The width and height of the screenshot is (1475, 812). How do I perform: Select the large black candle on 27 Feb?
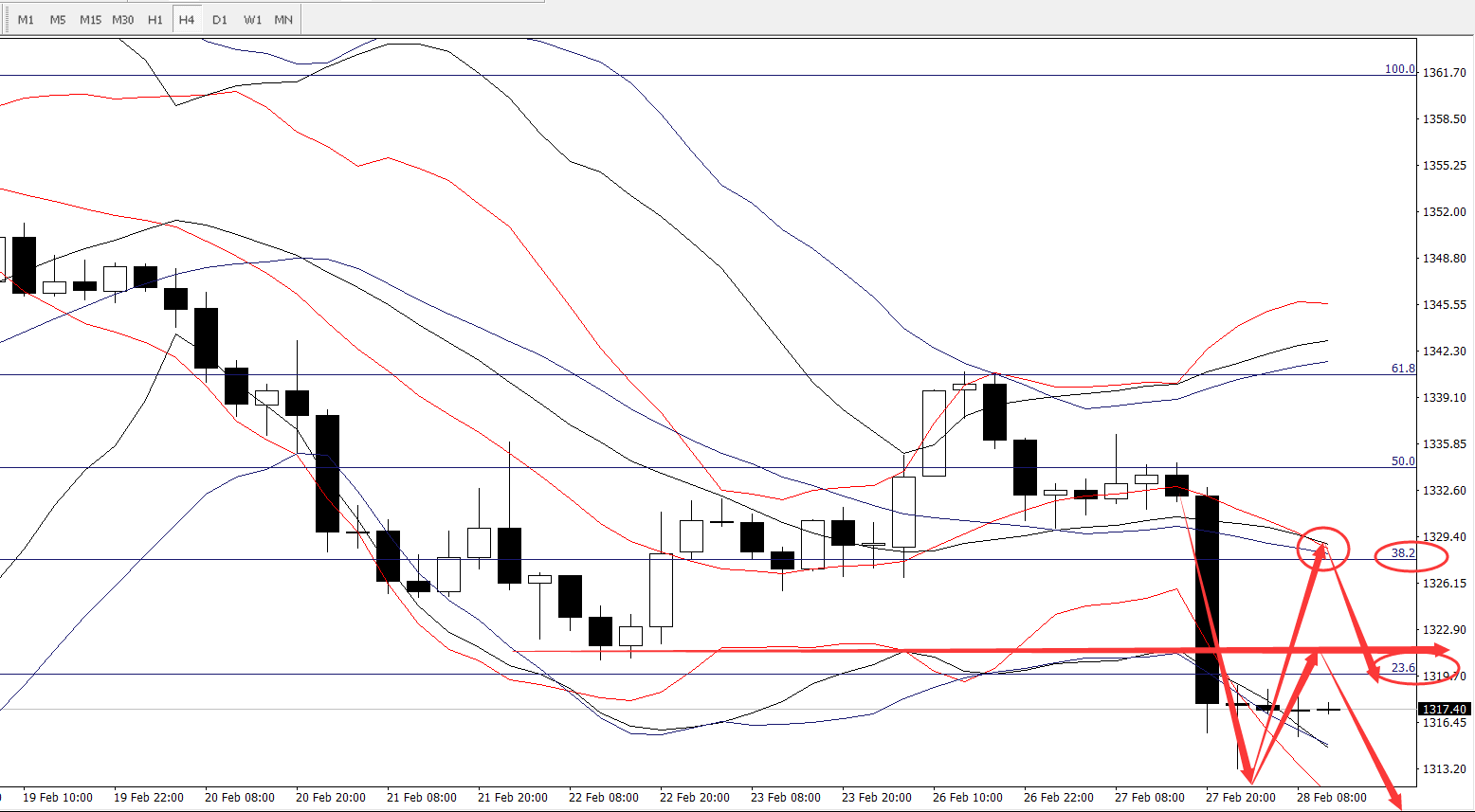coord(1207,599)
